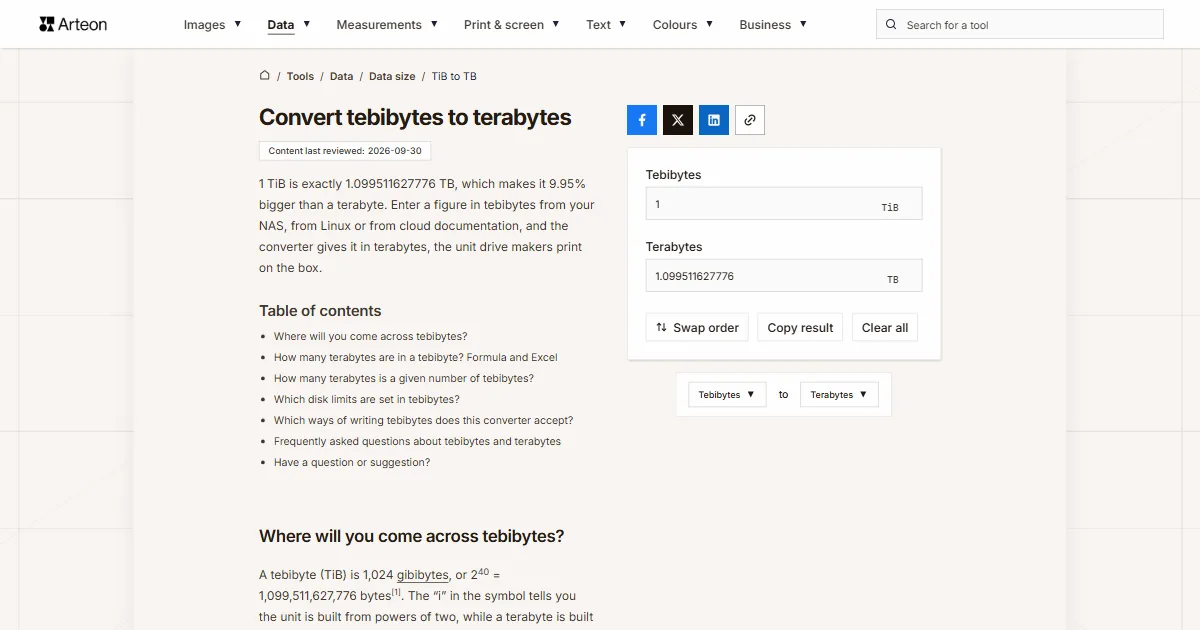
Task: Open the Tools breadcrumb link
Action: pyautogui.click(x=300, y=76)
